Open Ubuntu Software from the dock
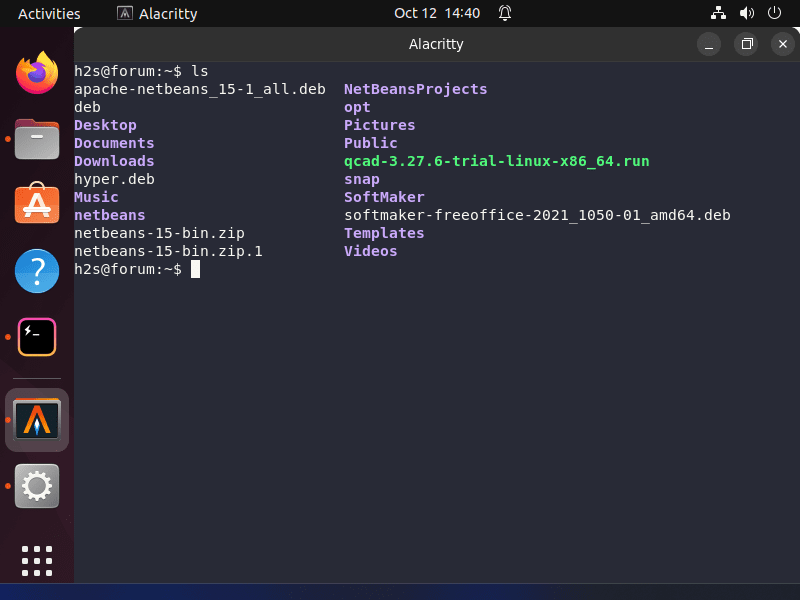 (x=36, y=205)
